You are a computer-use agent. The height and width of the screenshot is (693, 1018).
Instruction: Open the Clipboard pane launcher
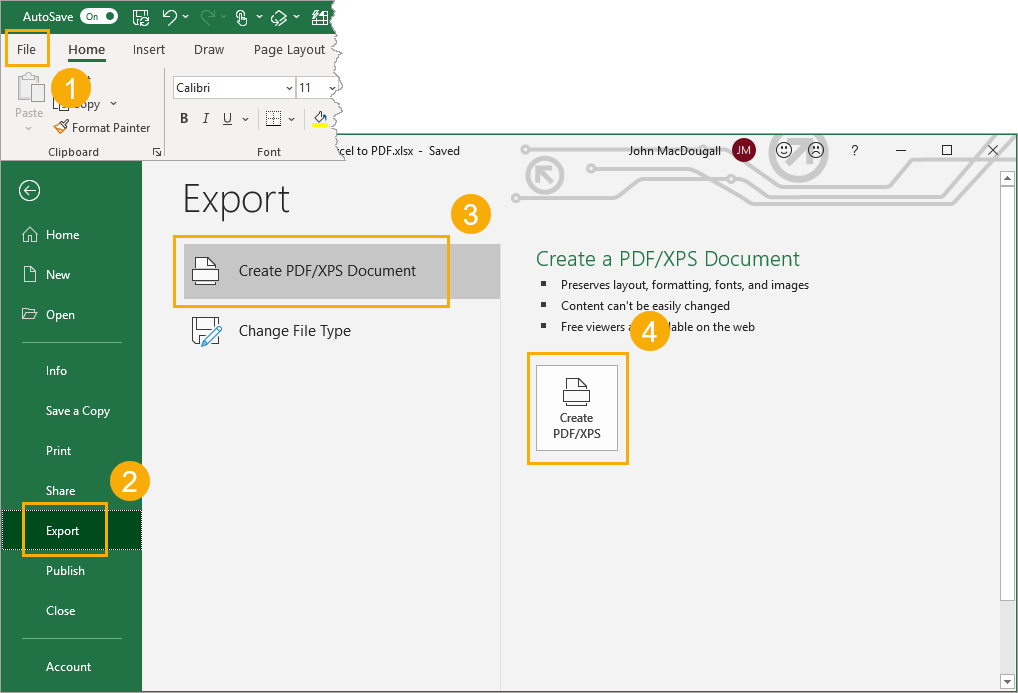(x=156, y=152)
